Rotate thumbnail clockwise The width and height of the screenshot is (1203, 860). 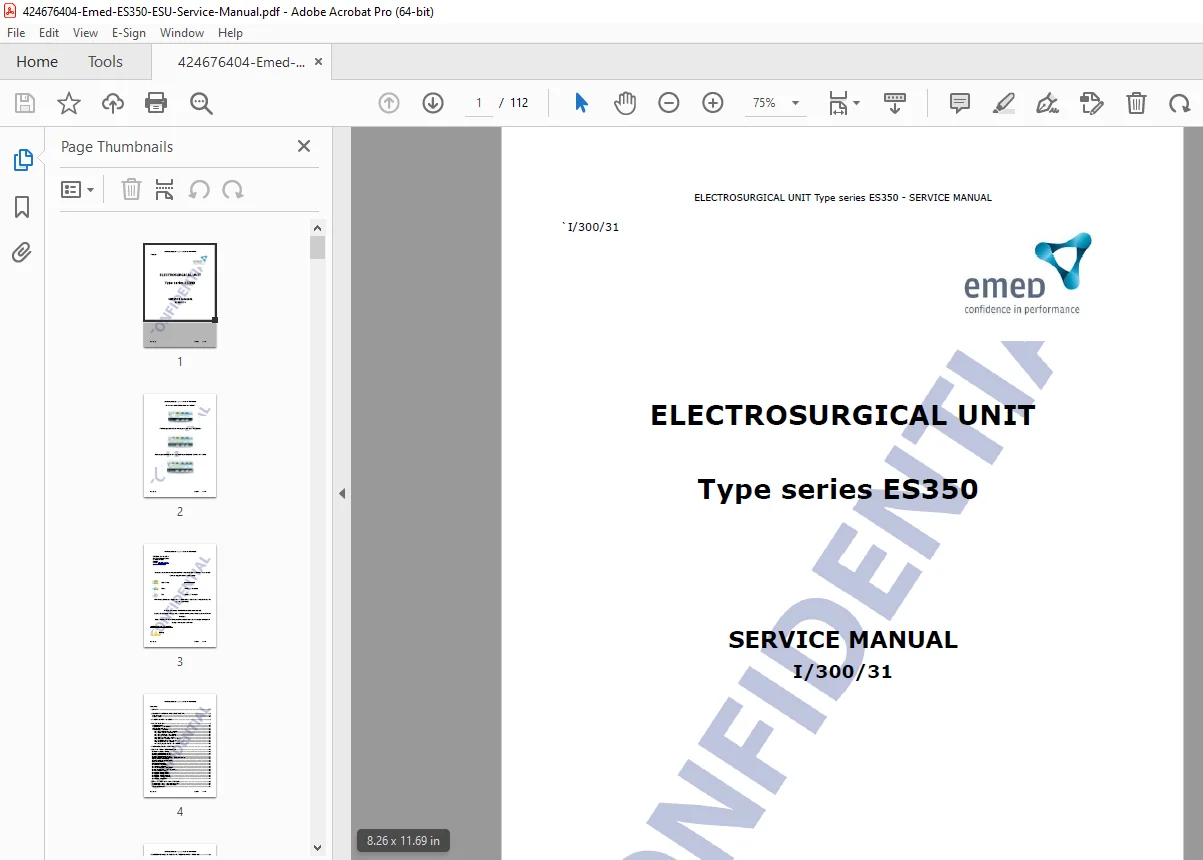pos(233,189)
